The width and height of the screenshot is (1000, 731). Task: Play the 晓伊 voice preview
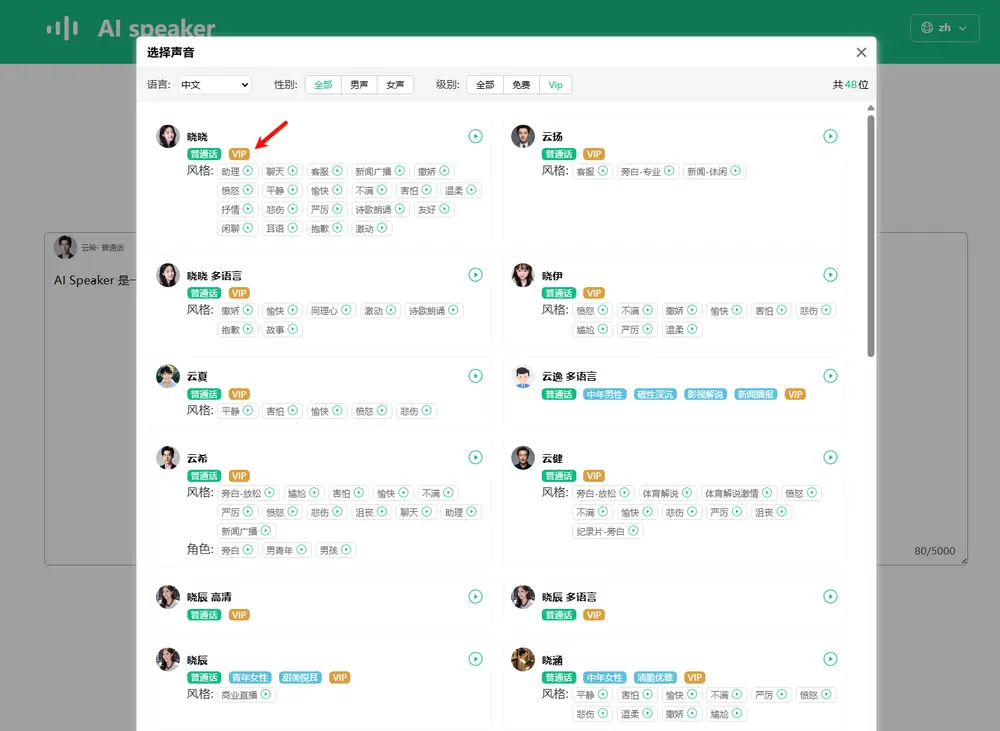tap(830, 275)
